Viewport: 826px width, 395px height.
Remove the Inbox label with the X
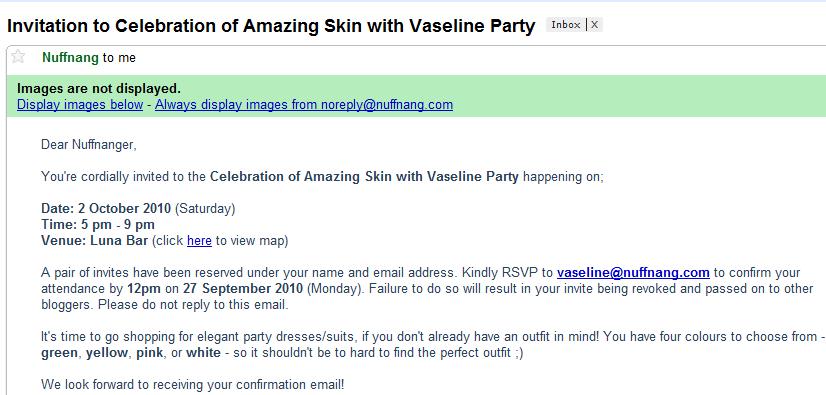point(594,25)
